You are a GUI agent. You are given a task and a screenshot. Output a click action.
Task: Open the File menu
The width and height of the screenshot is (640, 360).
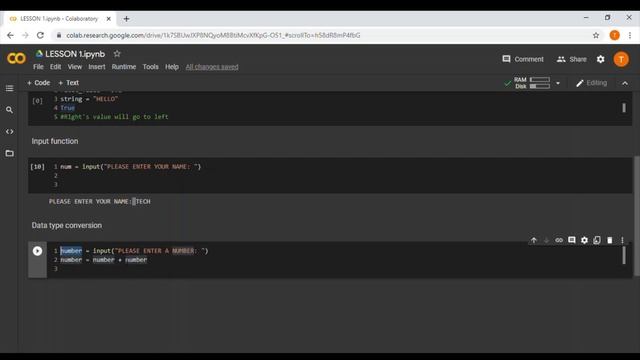click(x=38, y=67)
